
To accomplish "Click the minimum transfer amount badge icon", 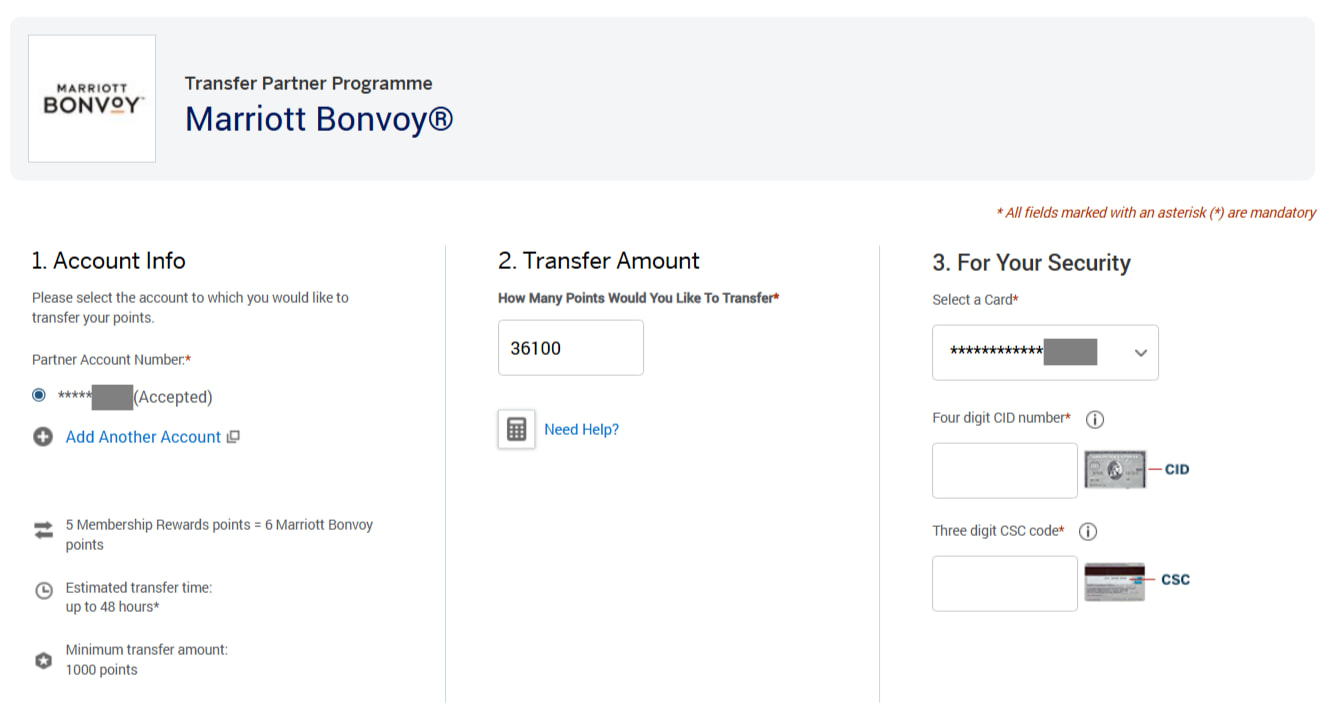I will tap(43, 661).
